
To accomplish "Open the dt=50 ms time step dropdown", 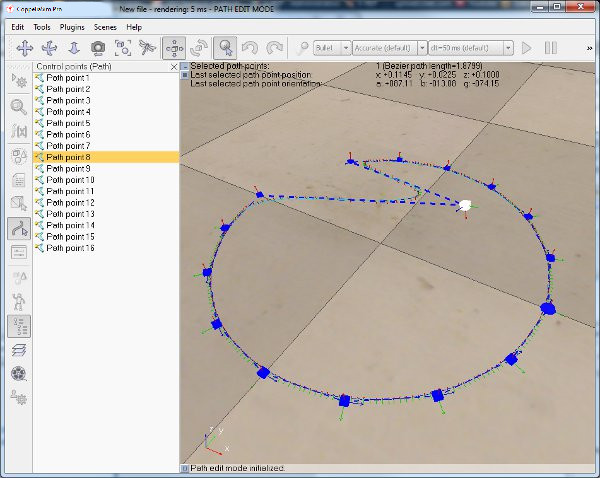I will click(471, 47).
